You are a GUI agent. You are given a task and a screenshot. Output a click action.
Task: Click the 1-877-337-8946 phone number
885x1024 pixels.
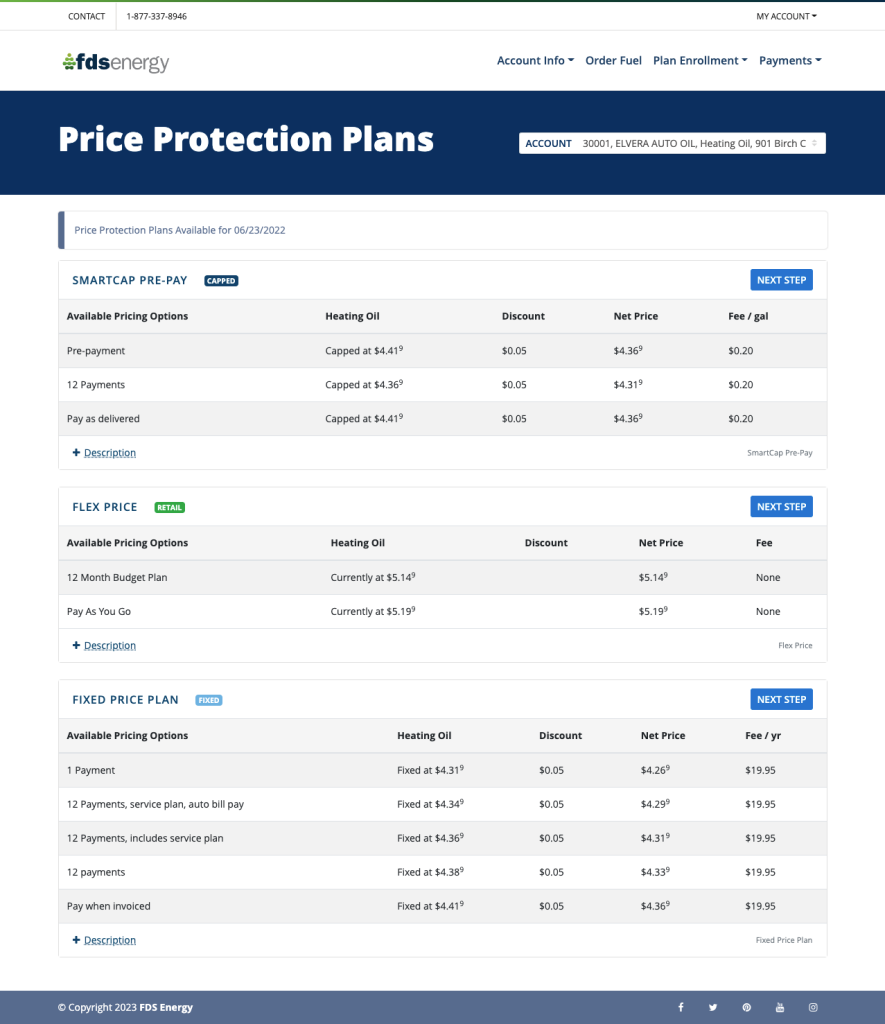pos(156,16)
